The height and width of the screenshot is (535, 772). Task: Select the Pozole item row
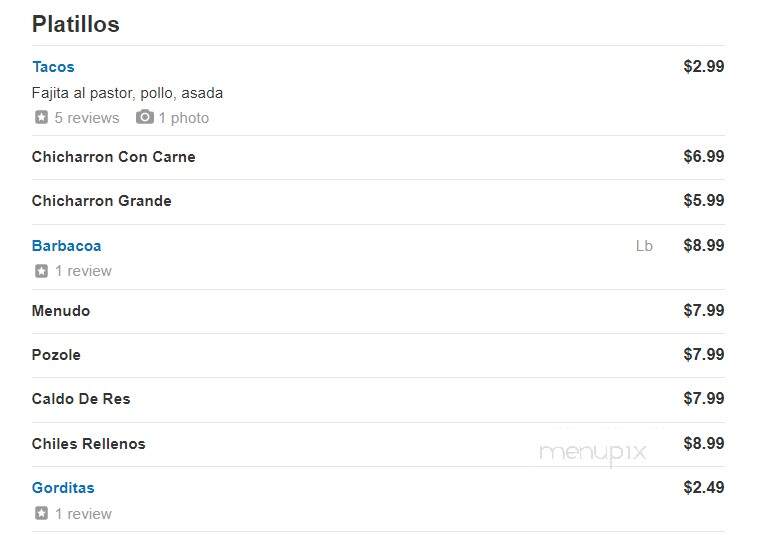point(378,355)
